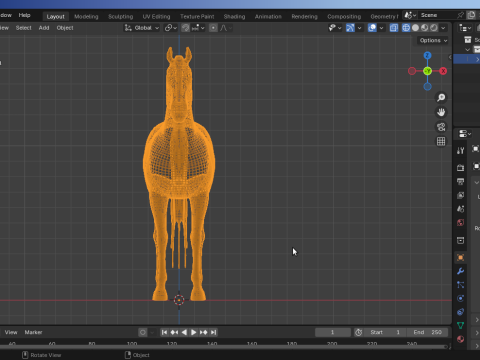Open the viewport Object menu

coord(65,28)
